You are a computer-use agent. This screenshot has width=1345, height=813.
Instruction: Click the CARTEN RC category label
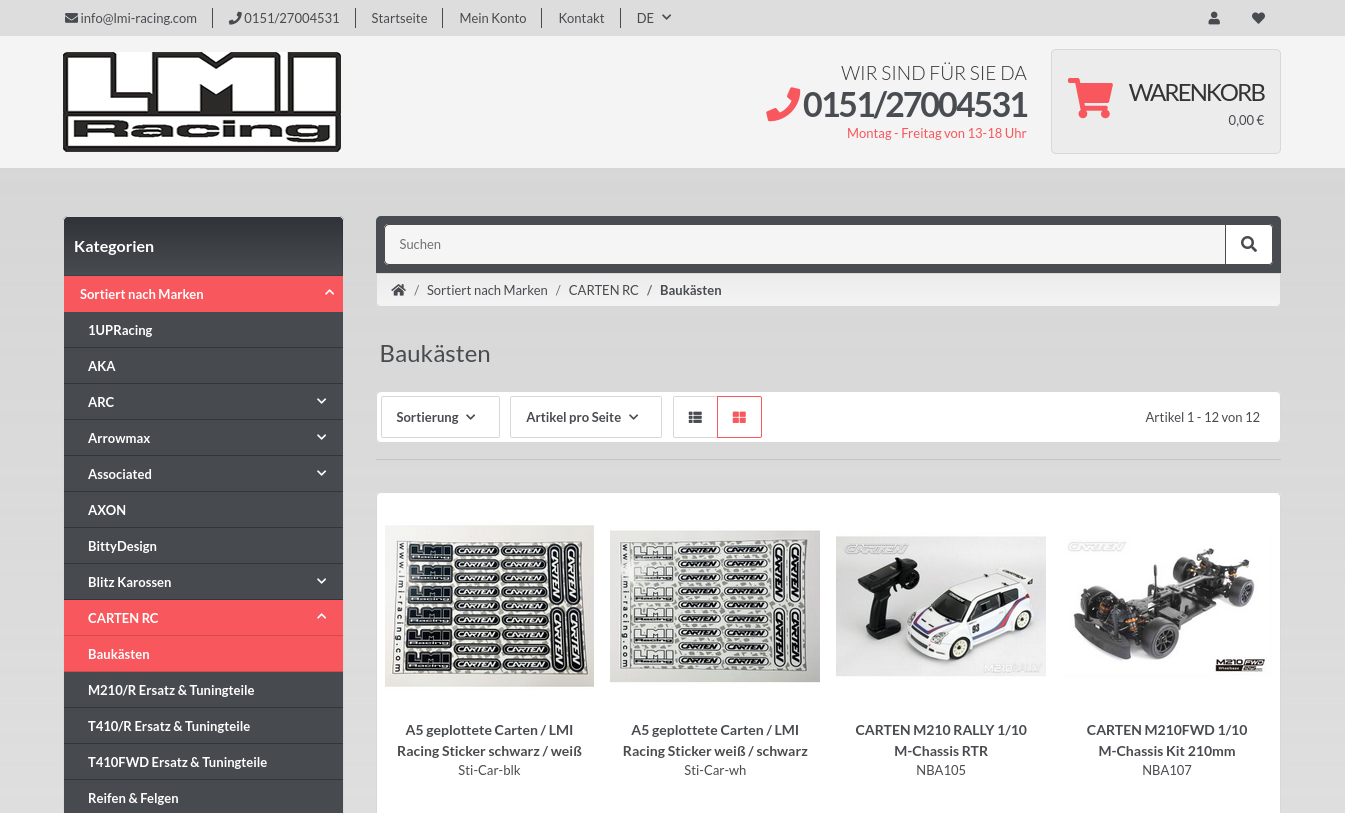point(123,618)
